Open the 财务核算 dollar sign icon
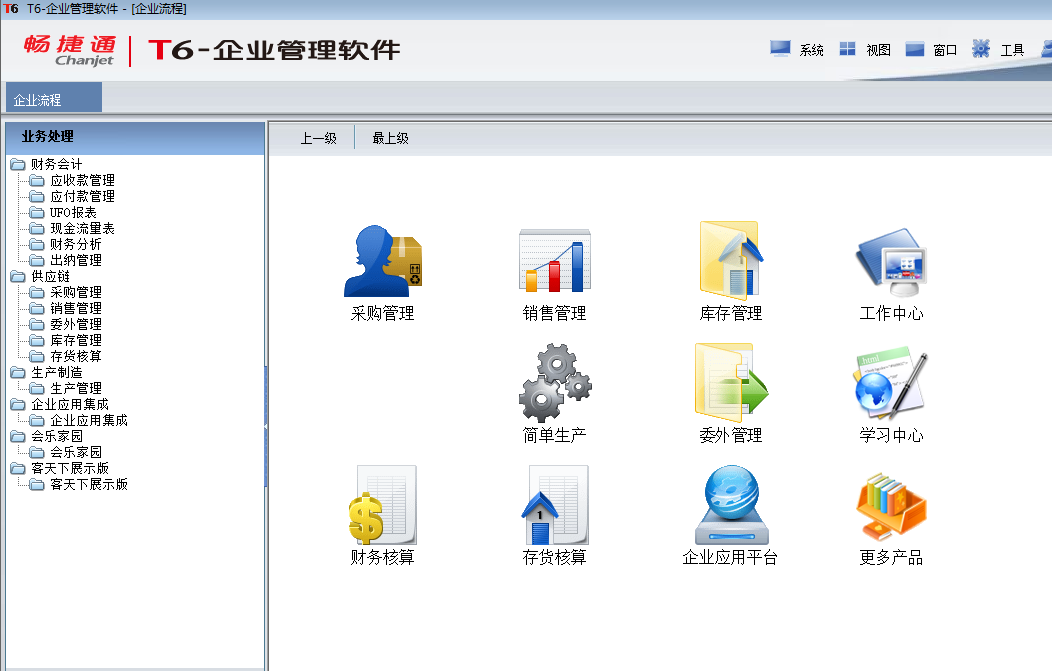This screenshot has height=671, width=1052. pyautogui.click(x=382, y=505)
